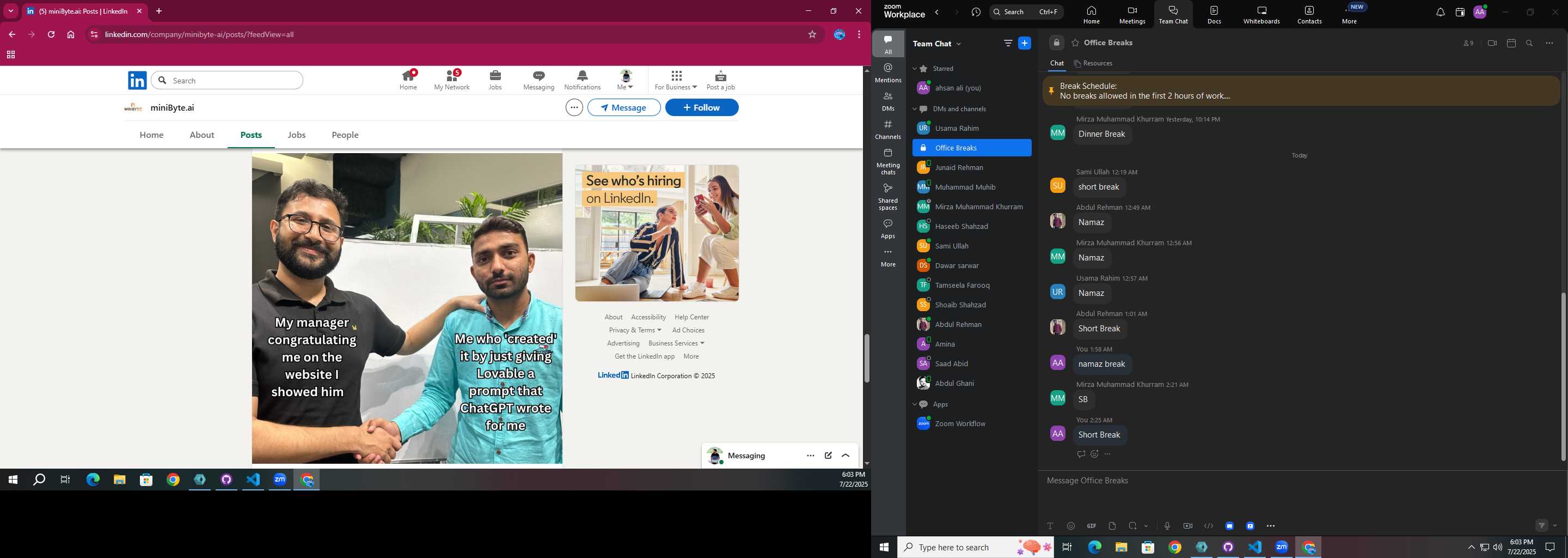Open Zoom Meetings tab
This screenshot has height=558, width=1568.
(1132, 15)
